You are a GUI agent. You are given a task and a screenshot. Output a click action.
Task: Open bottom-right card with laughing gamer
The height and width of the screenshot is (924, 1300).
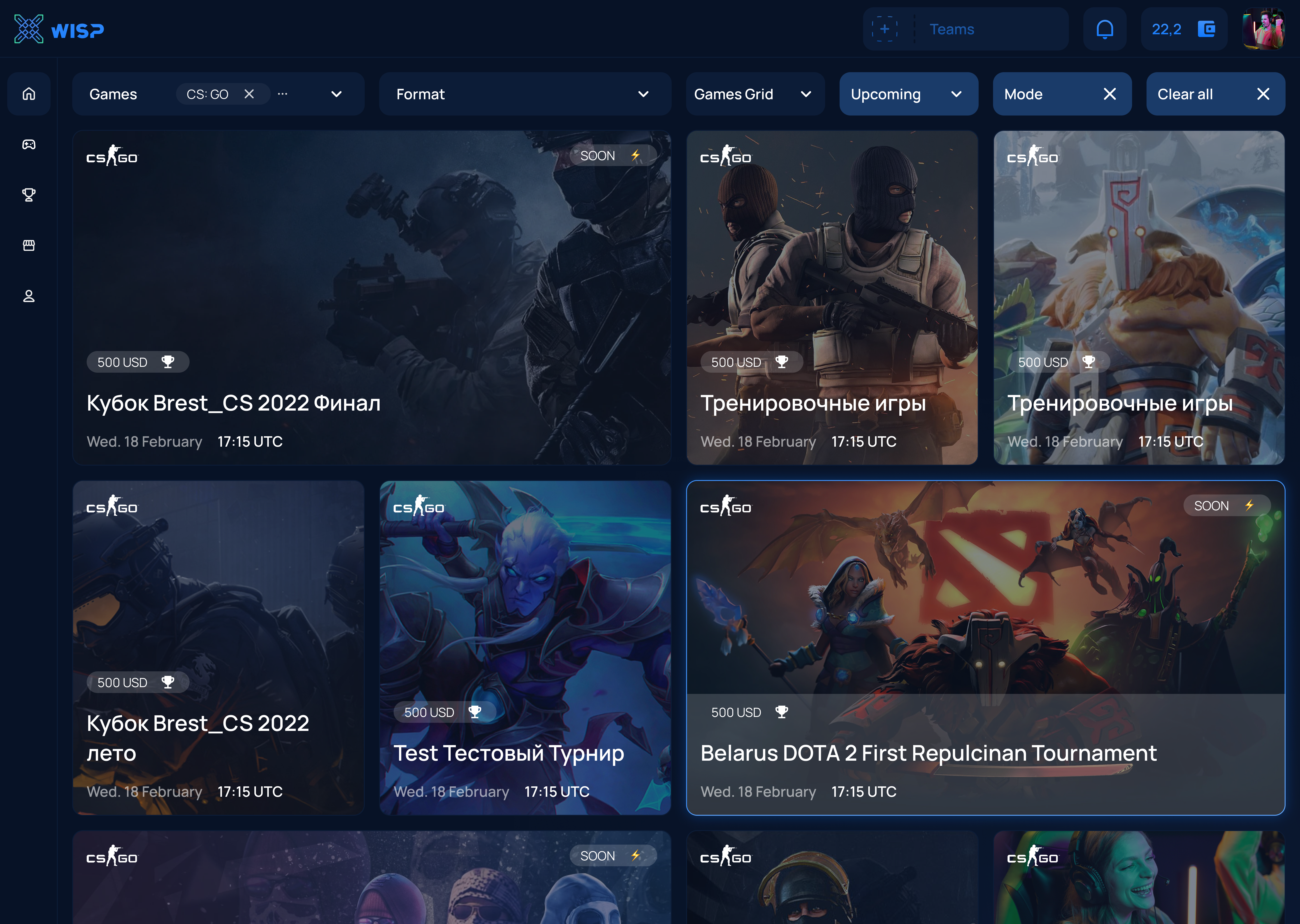point(1139,877)
